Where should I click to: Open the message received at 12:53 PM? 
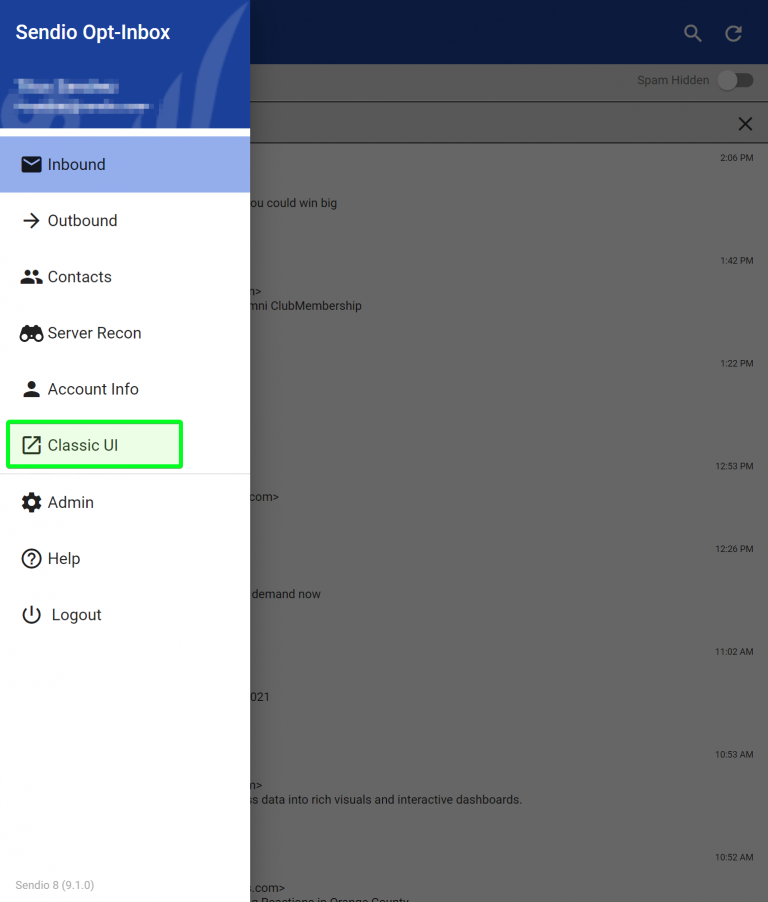(509, 494)
